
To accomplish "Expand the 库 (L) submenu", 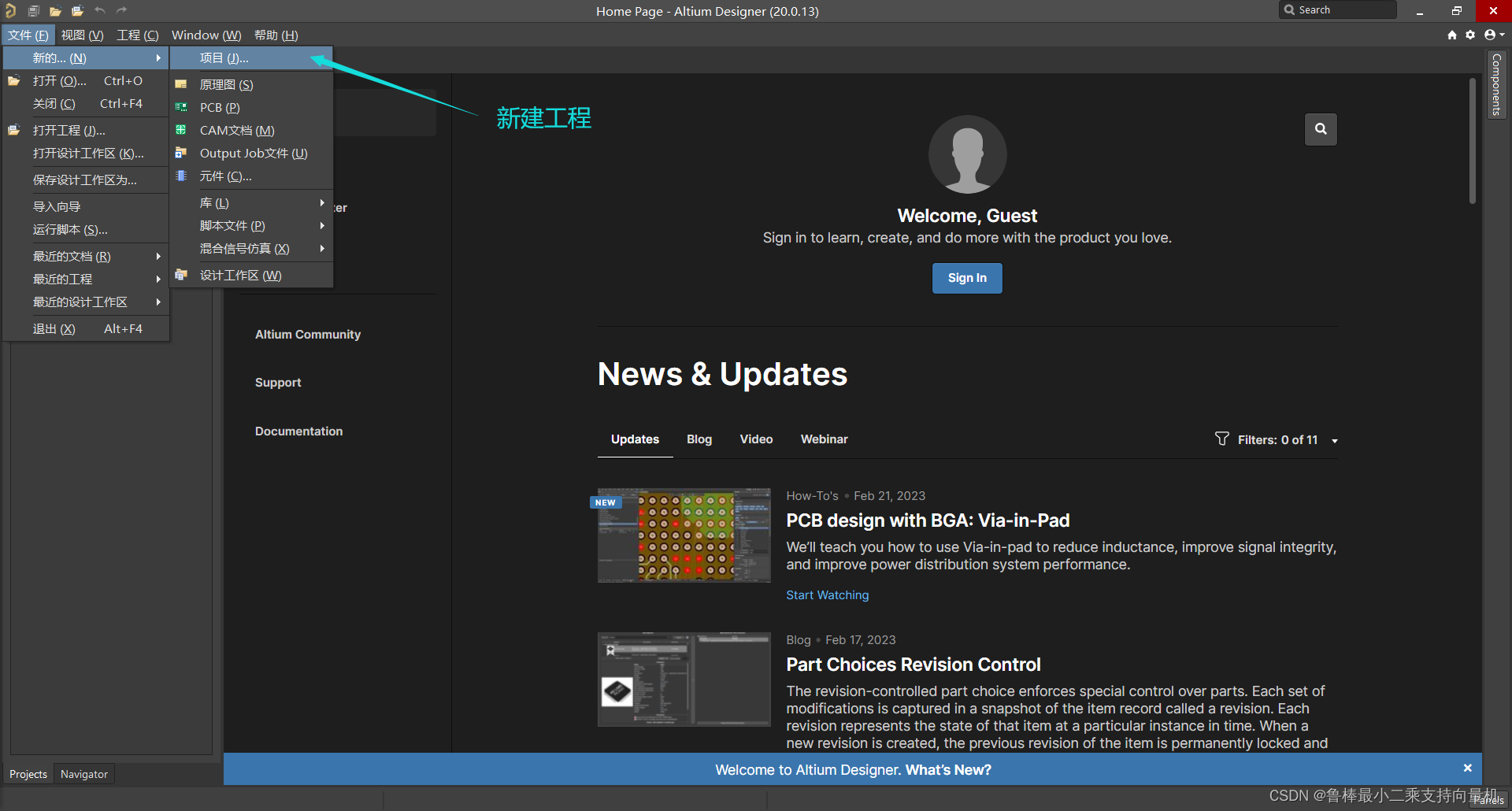I will coord(251,202).
